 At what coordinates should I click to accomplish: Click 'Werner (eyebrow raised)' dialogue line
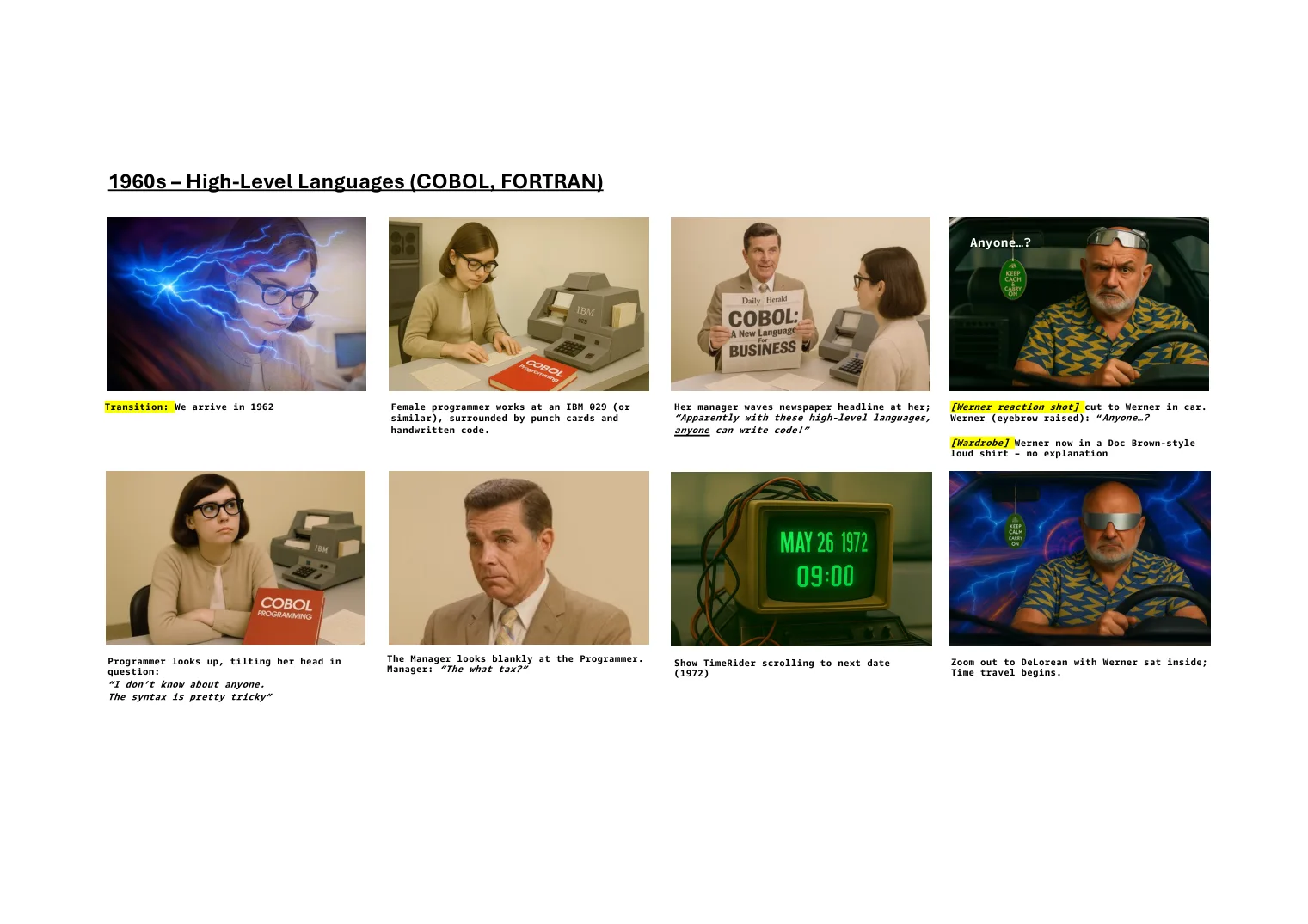(1050, 419)
